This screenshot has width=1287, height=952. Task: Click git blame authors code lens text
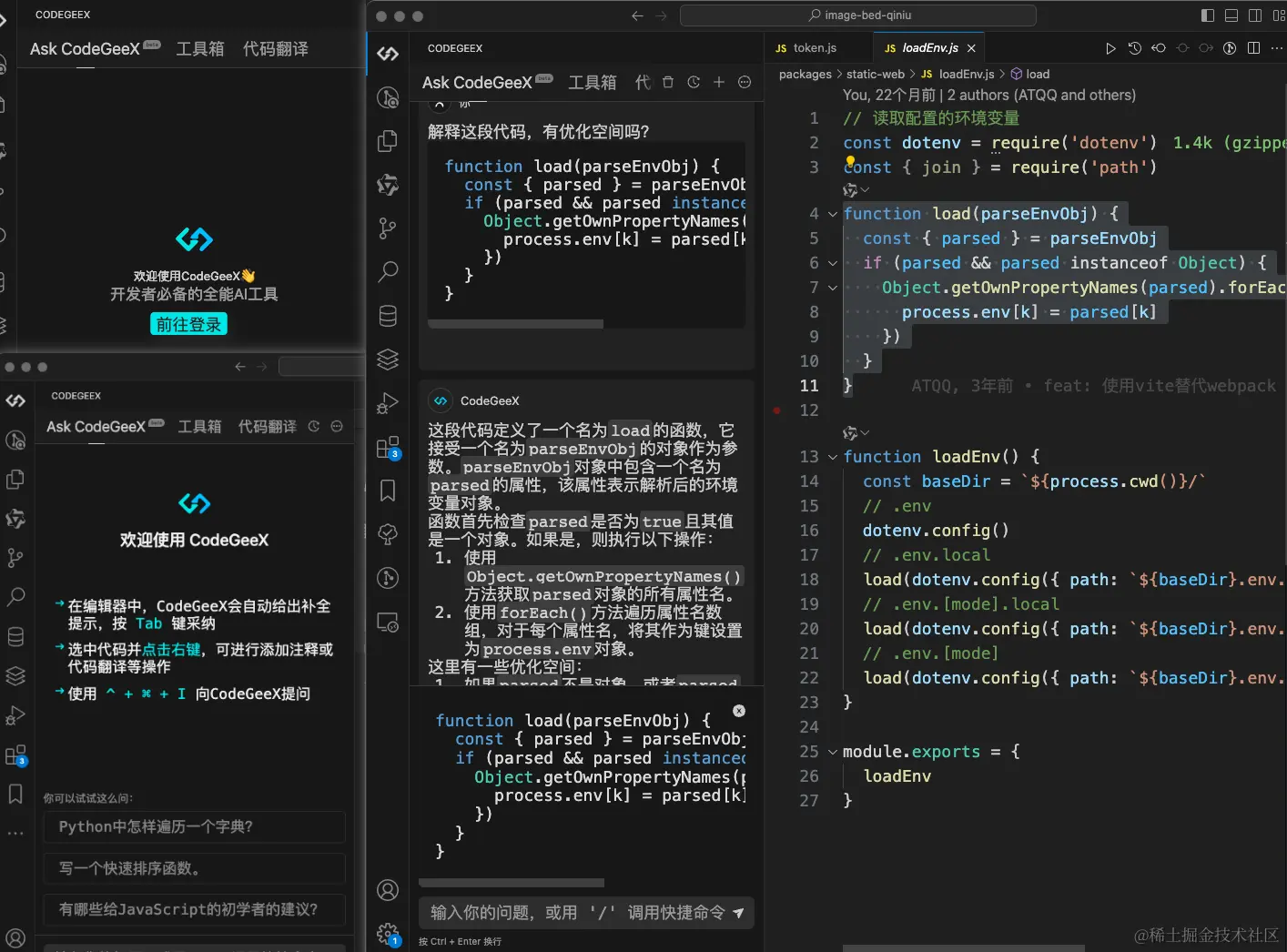click(989, 95)
